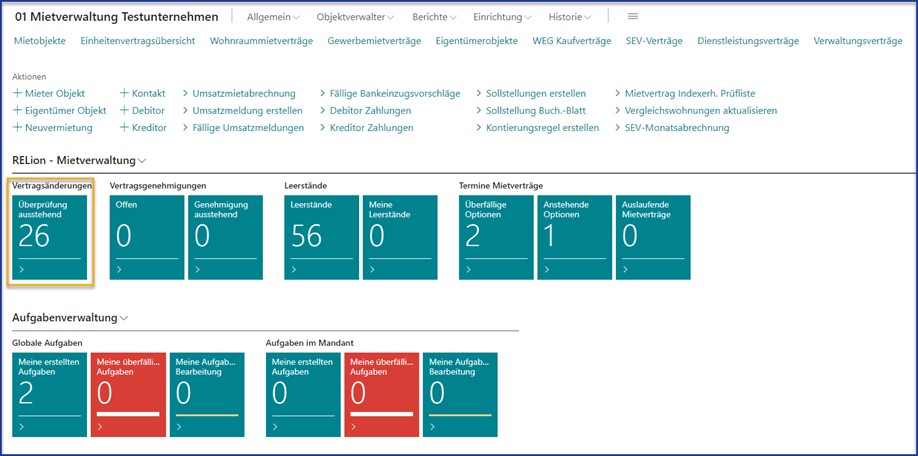Click the hamburger menu icon in navigation bar
The image size is (918, 456).
(x=632, y=17)
